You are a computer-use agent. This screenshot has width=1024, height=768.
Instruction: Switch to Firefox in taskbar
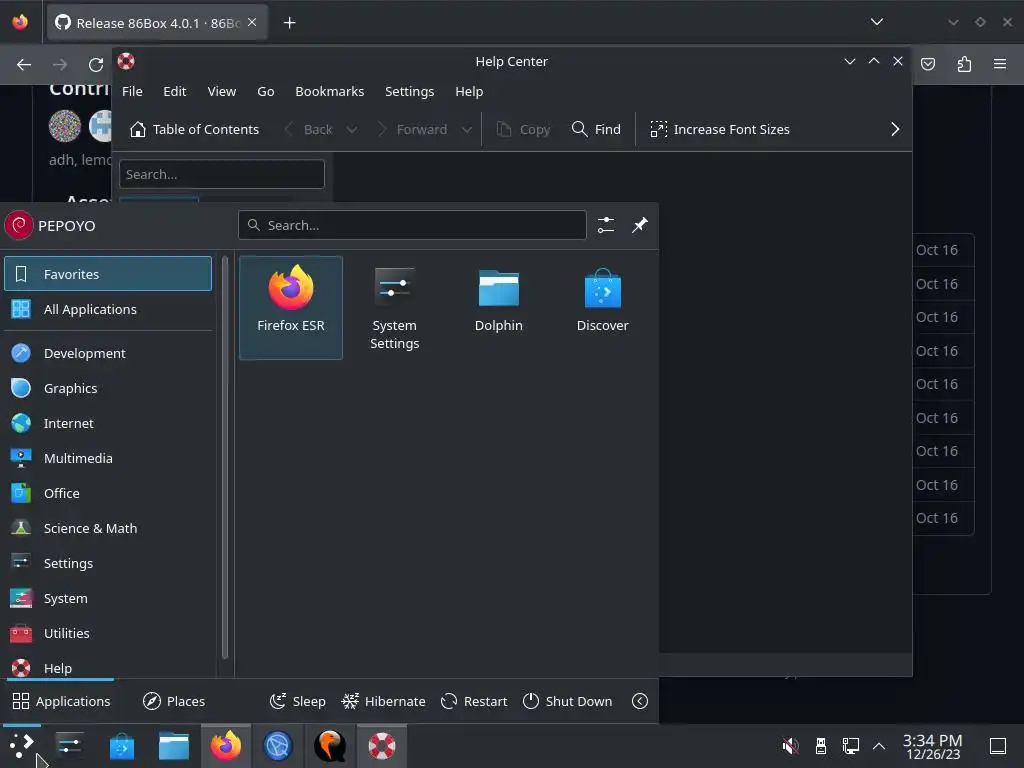click(x=225, y=746)
